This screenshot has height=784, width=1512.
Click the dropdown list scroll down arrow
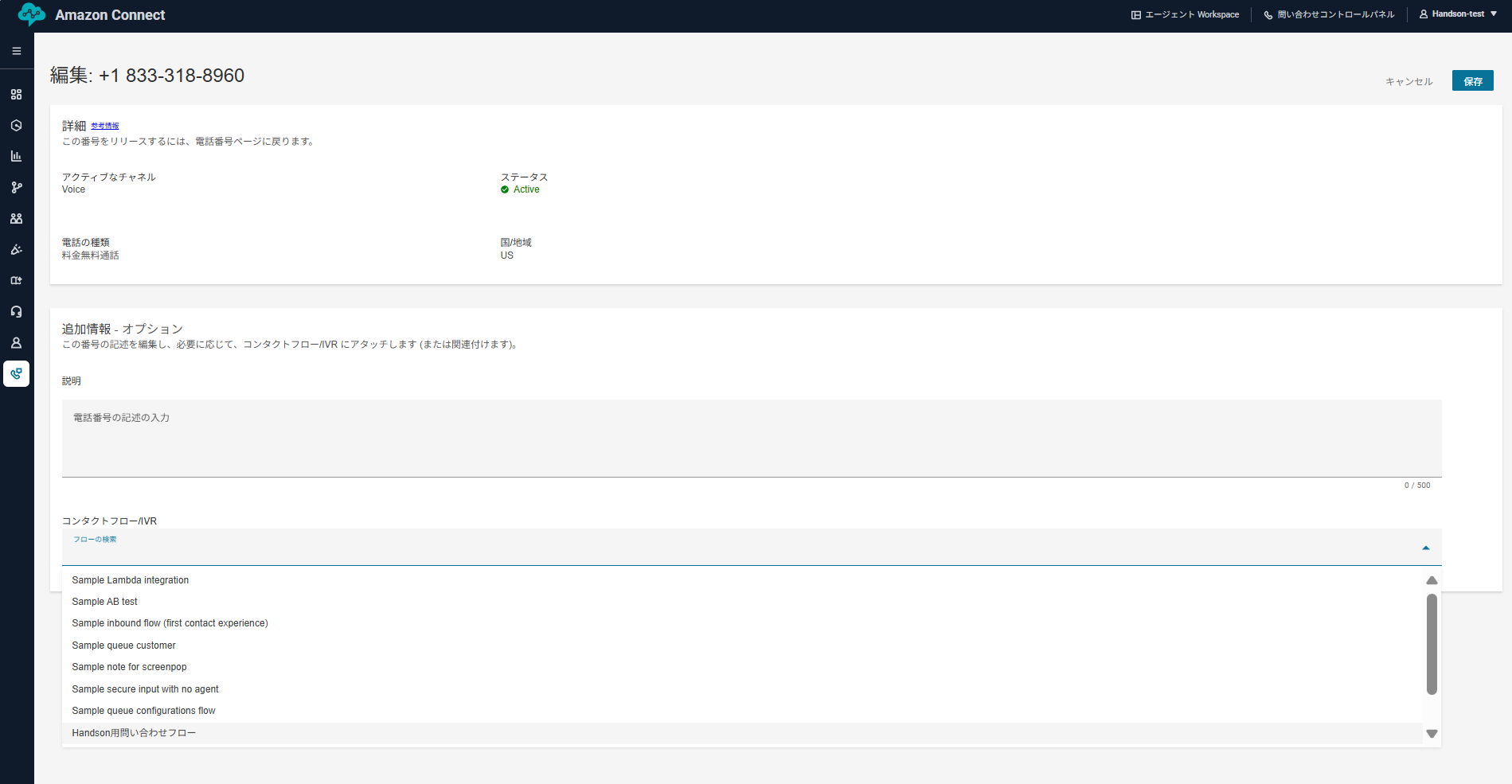click(1432, 734)
